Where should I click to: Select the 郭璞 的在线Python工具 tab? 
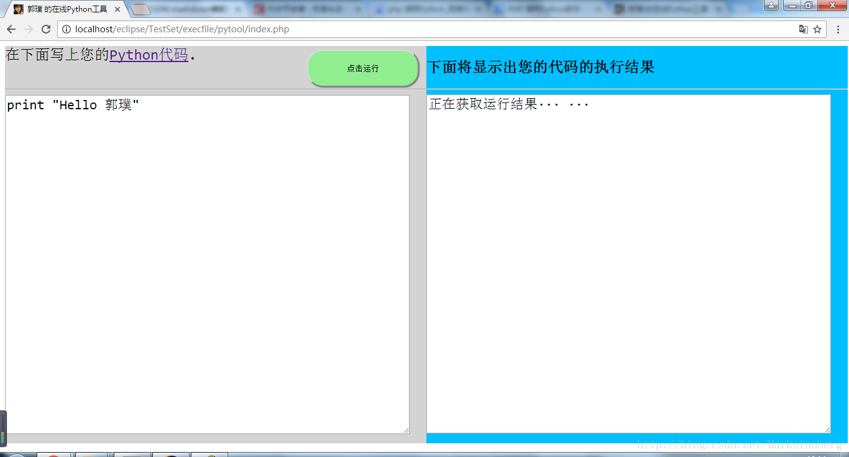[x=65, y=9]
